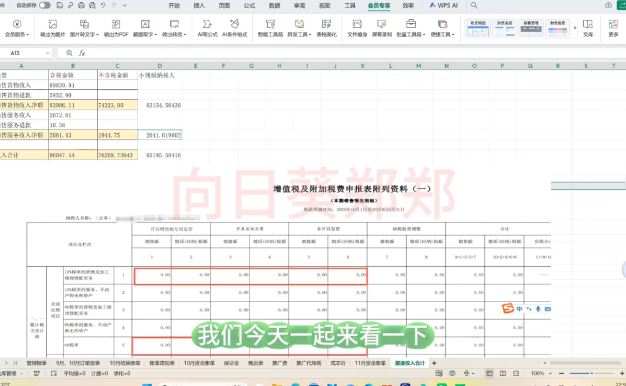Click the eye protection mode icon in status bar
626x386 pixels.
[452, 373]
